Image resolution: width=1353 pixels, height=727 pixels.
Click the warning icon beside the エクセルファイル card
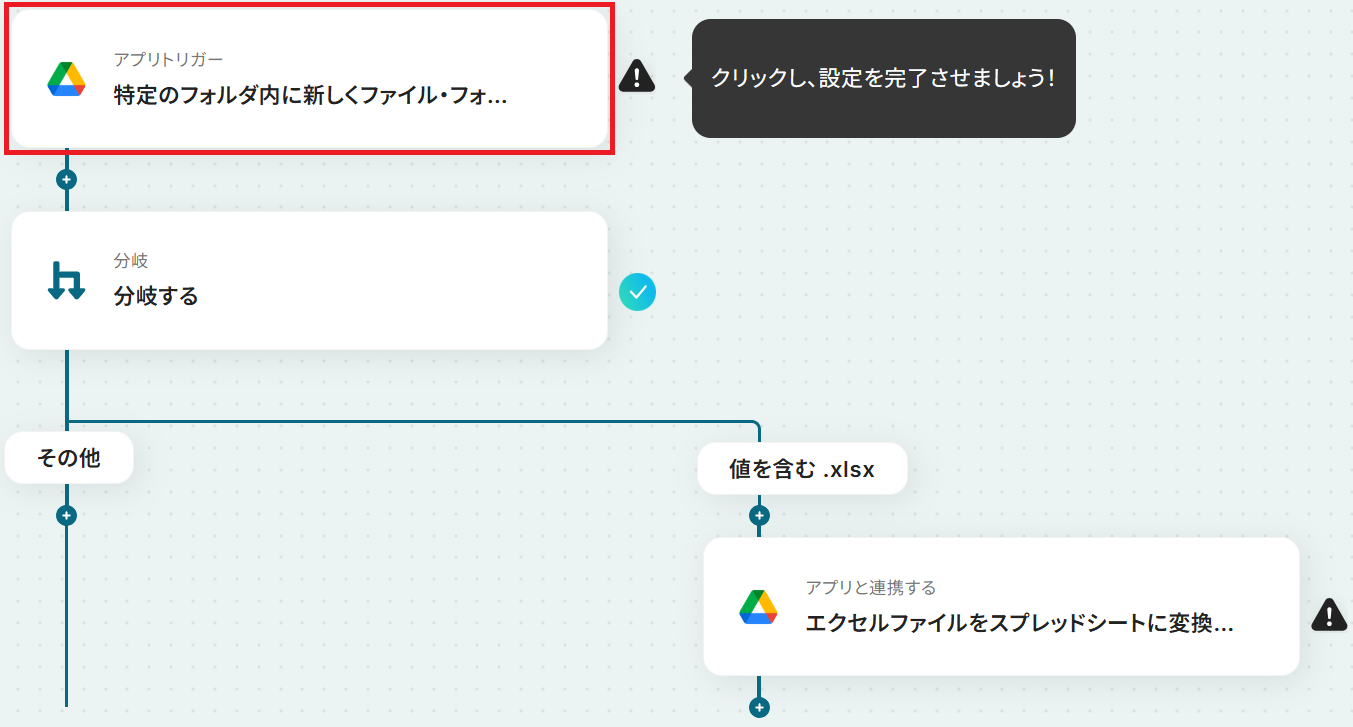pos(1329,614)
